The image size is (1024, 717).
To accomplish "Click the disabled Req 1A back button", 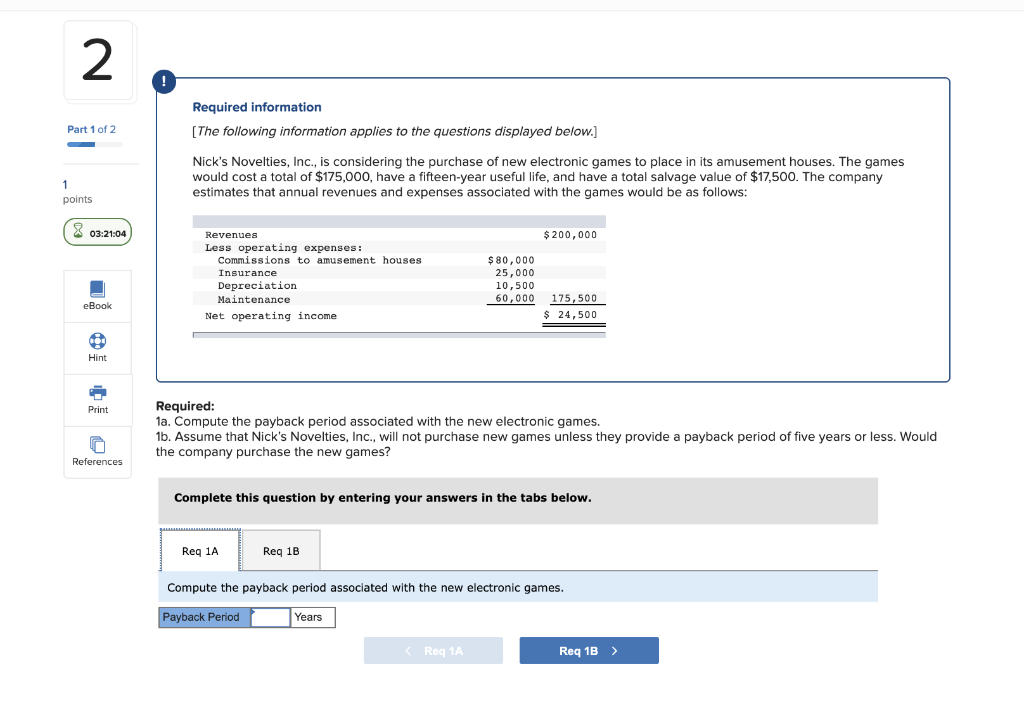I will coord(433,650).
